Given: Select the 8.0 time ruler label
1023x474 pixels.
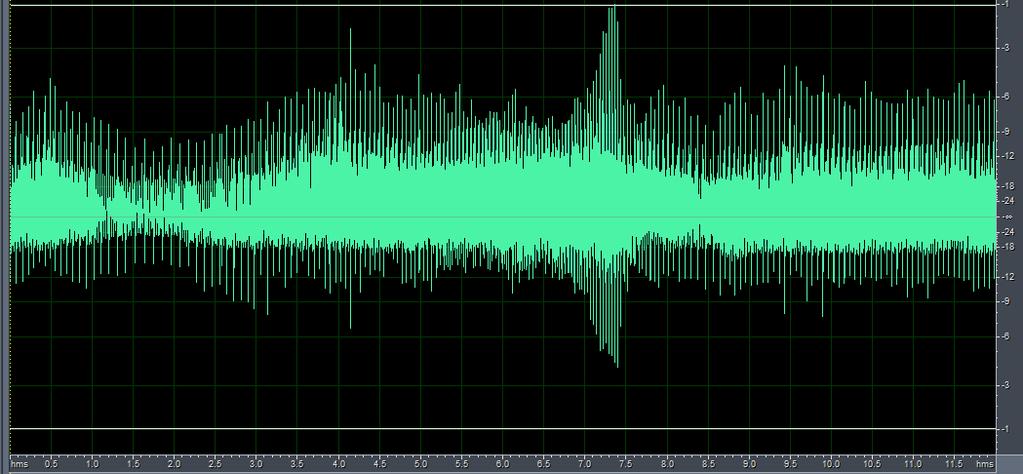Looking at the screenshot, I should (x=667, y=464).
